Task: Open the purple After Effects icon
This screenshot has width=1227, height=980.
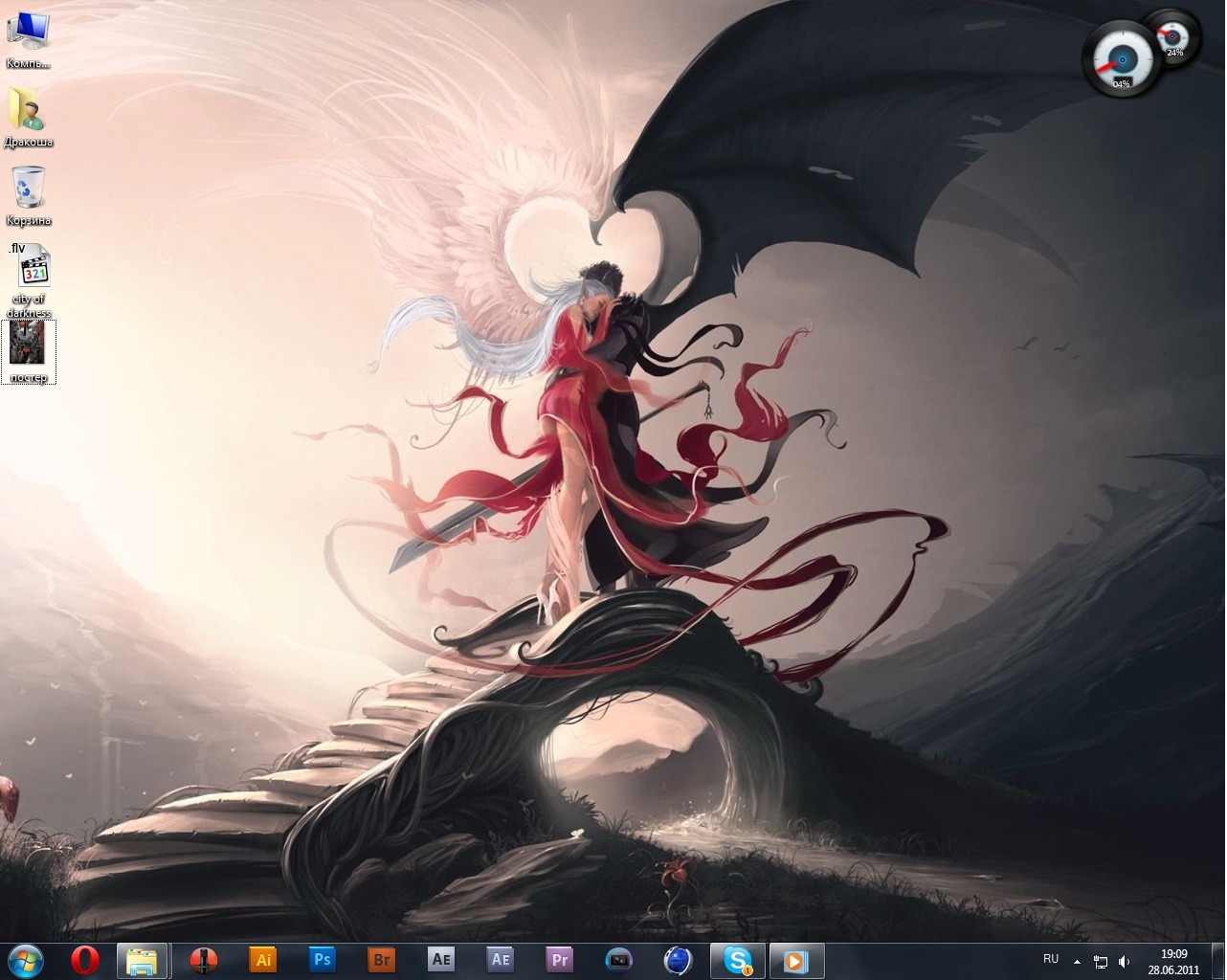Action: pos(500,960)
